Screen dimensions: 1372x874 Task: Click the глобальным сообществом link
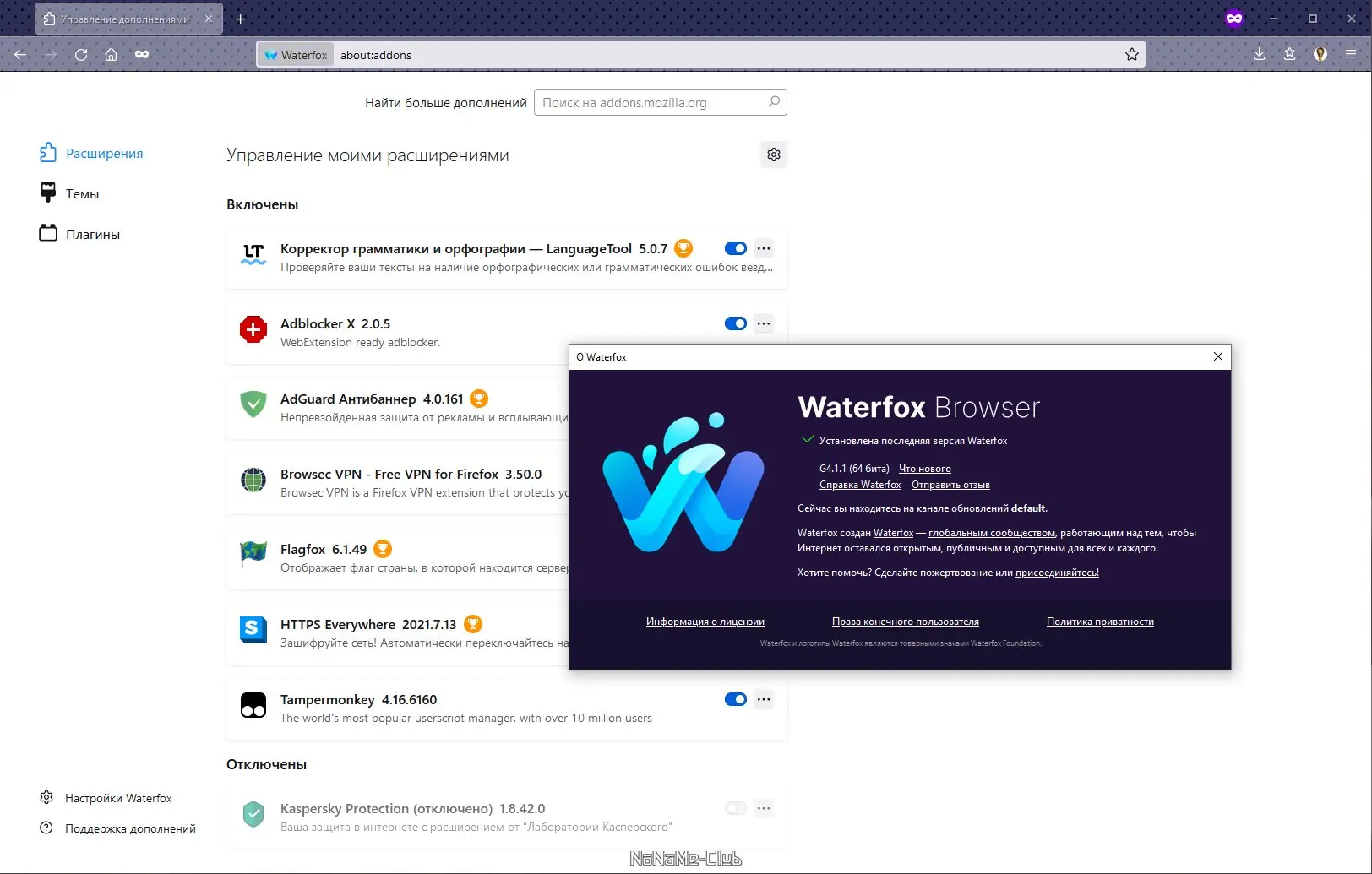(992, 533)
